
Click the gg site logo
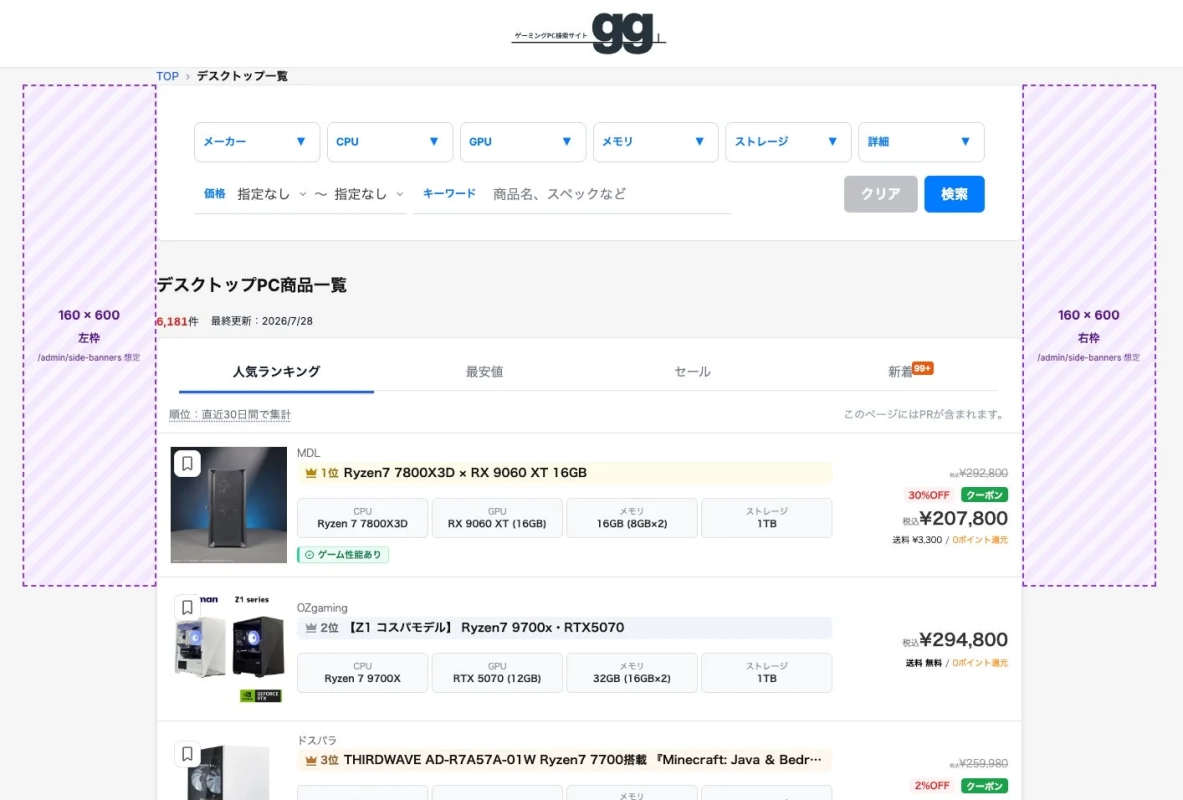click(x=588, y=32)
